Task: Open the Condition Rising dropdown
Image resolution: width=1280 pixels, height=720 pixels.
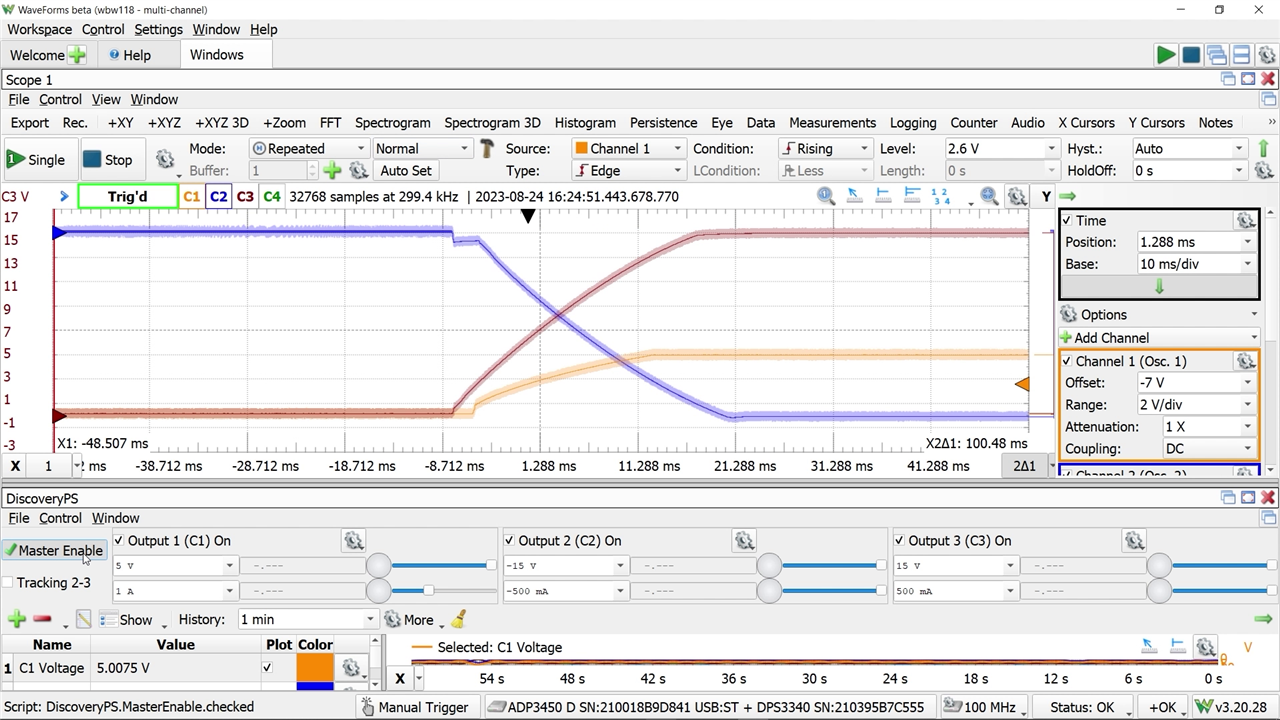Action: [825, 148]
